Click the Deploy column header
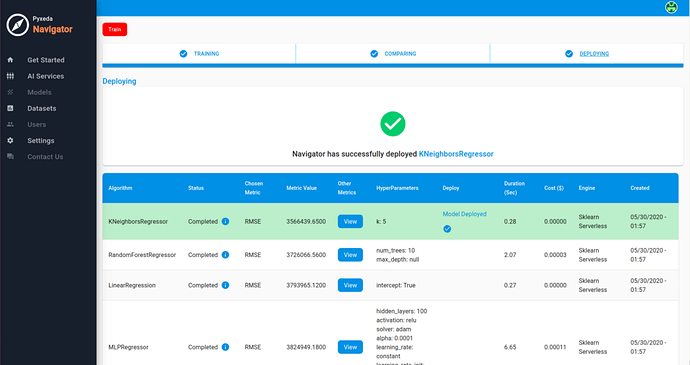This screenshot has width=690, height=365. pos(451,188)
